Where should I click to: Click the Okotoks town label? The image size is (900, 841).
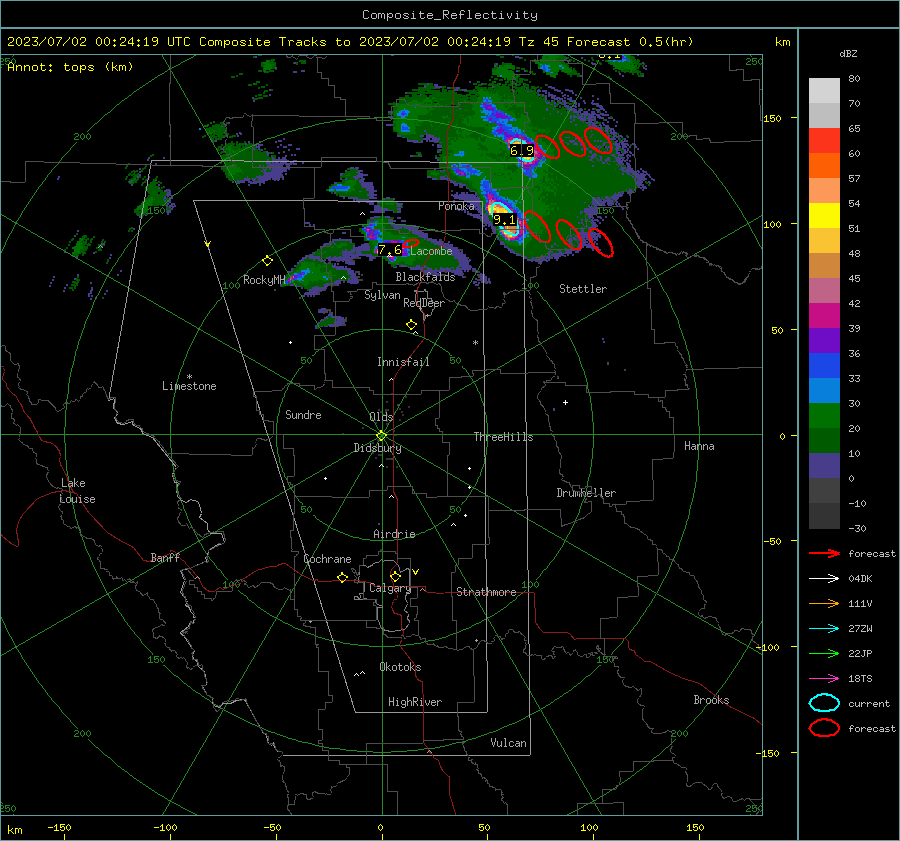point(400,667)
